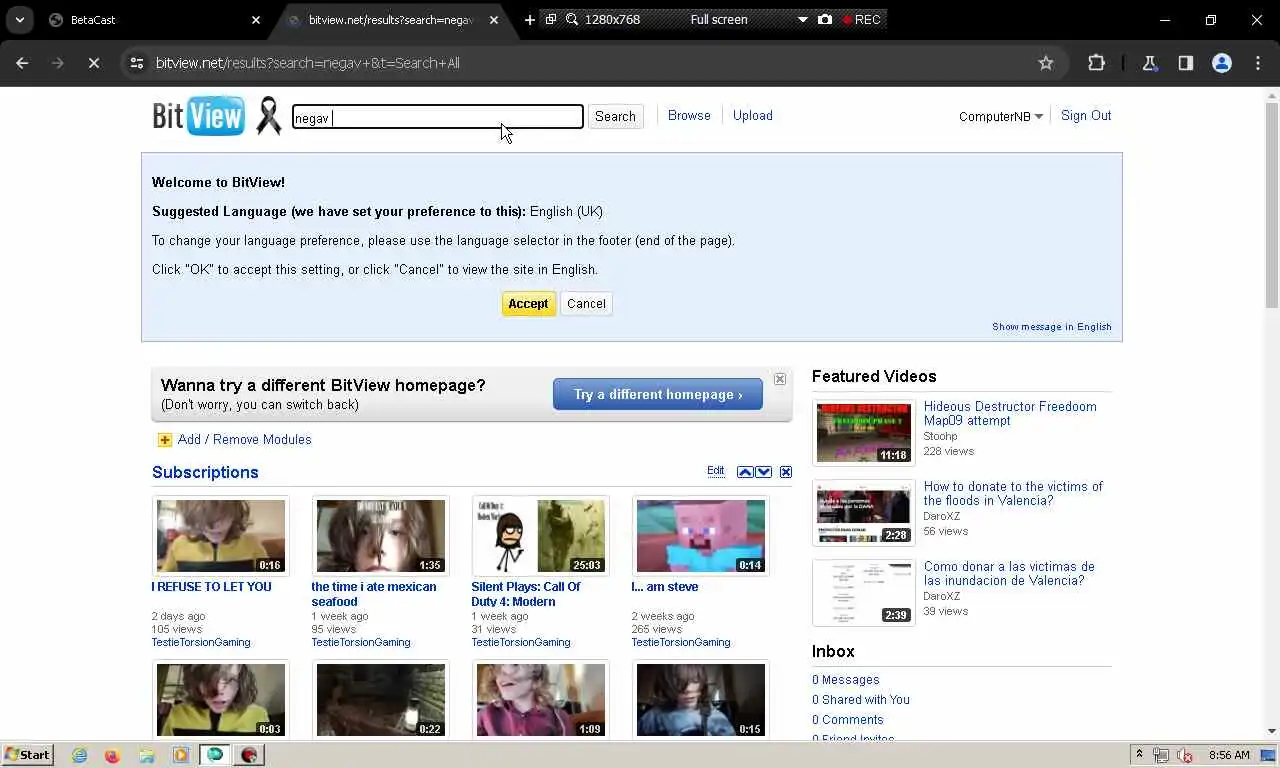Open the taskbar file explorer icon
Screen dimensions: 1280x768
click(147, 755)
